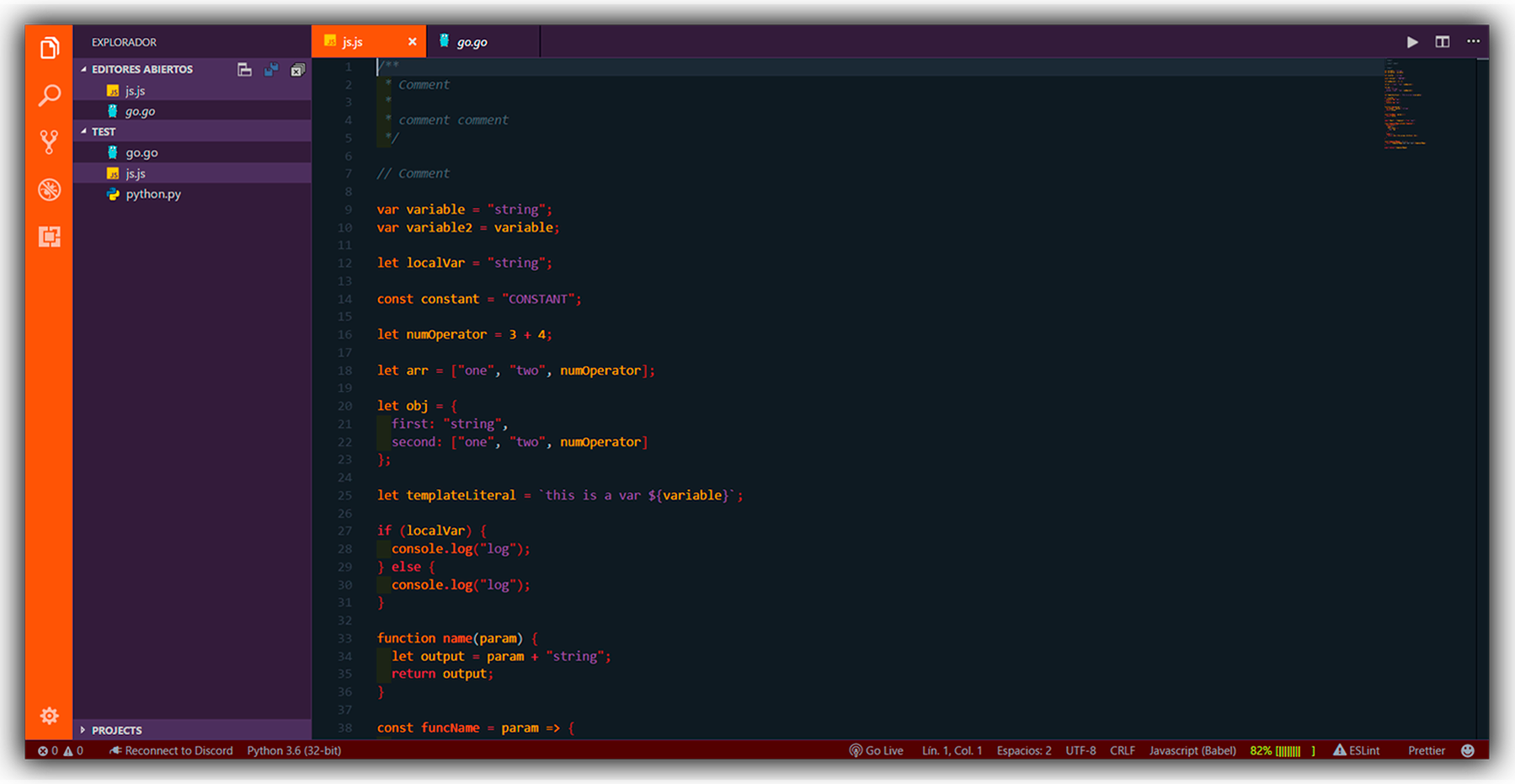
Task: Click the close all editors icon
Action: pyautogui.click(x=297, y=70)
